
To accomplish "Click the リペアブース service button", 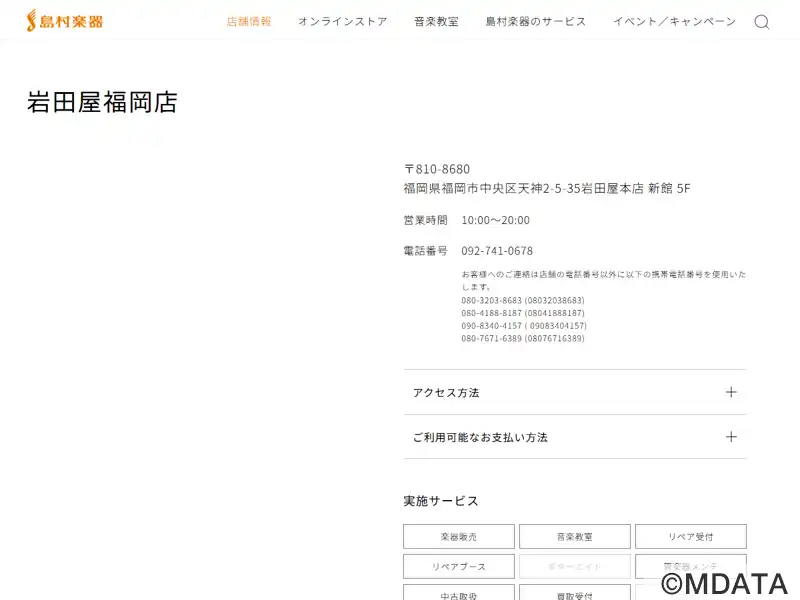I will pos(459,566).
